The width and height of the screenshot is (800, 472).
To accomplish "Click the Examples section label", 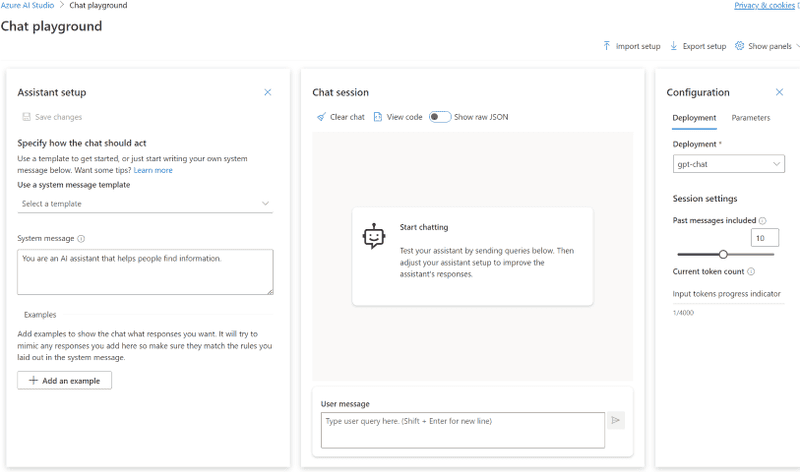I will (x=40, y=315).
